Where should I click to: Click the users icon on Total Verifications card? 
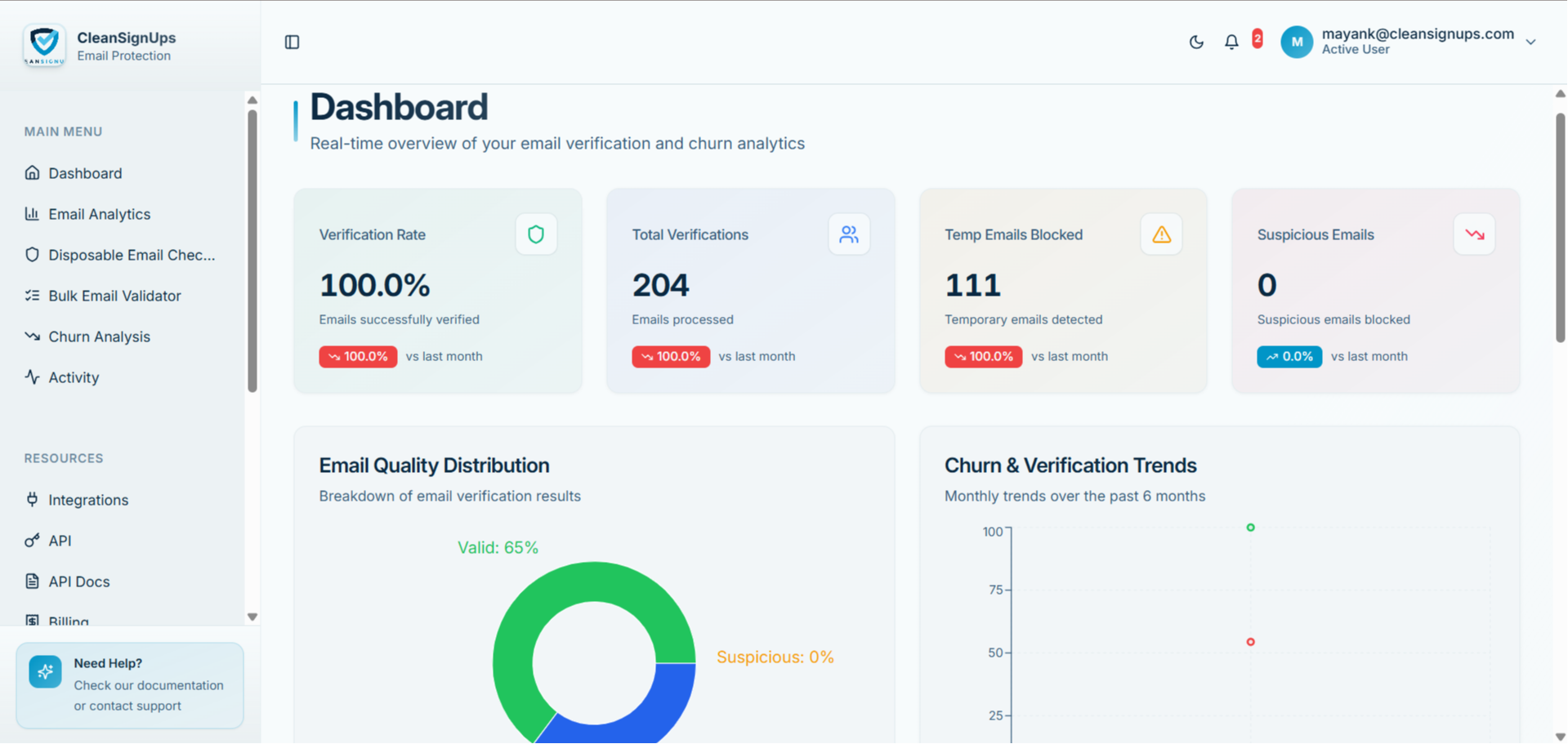[849, 234]
